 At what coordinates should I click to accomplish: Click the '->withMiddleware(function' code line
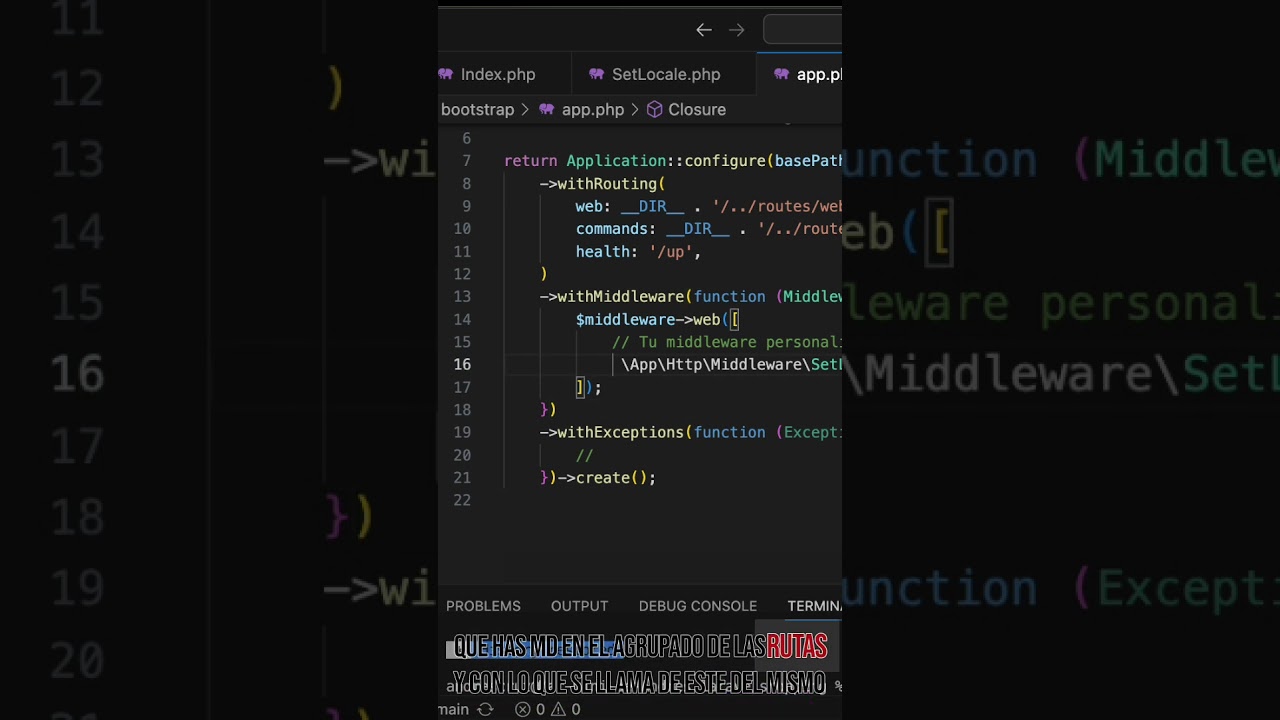click(x=690, y=297)
